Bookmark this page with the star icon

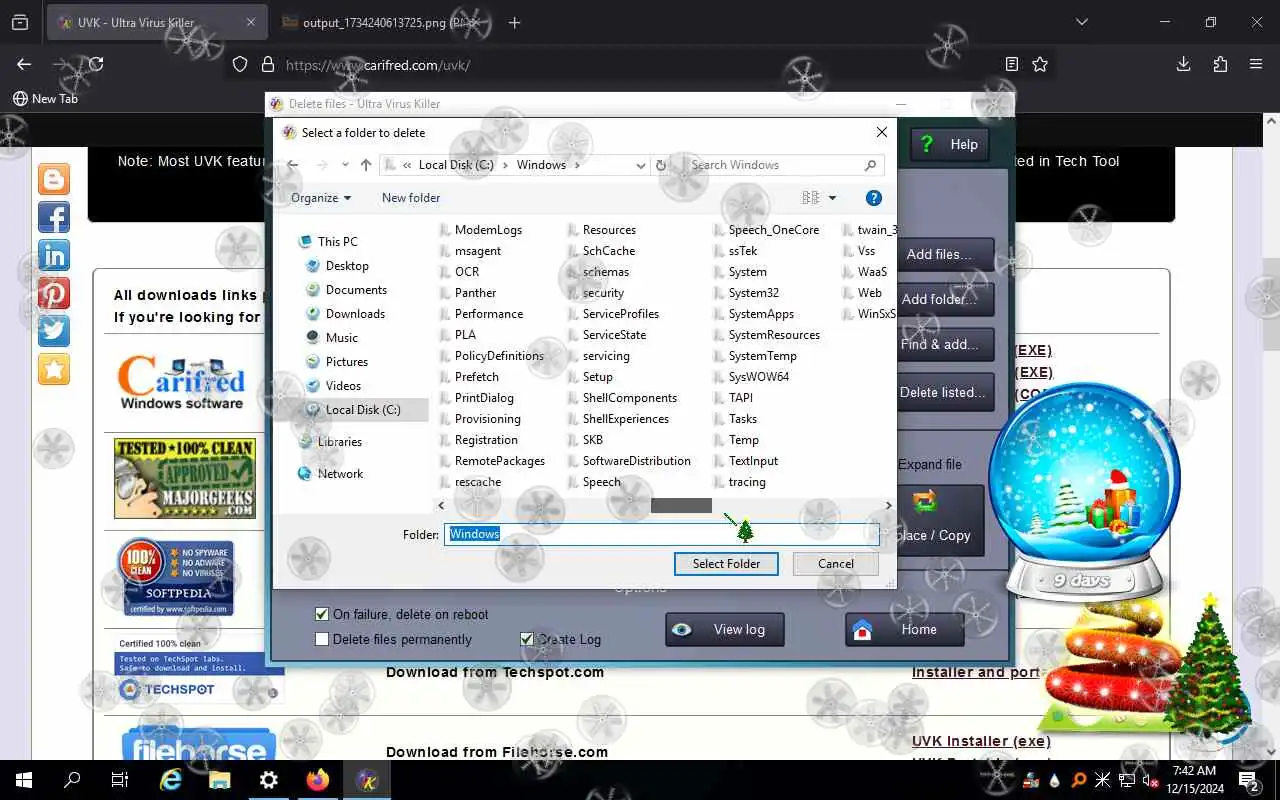tap(1040, 64)
